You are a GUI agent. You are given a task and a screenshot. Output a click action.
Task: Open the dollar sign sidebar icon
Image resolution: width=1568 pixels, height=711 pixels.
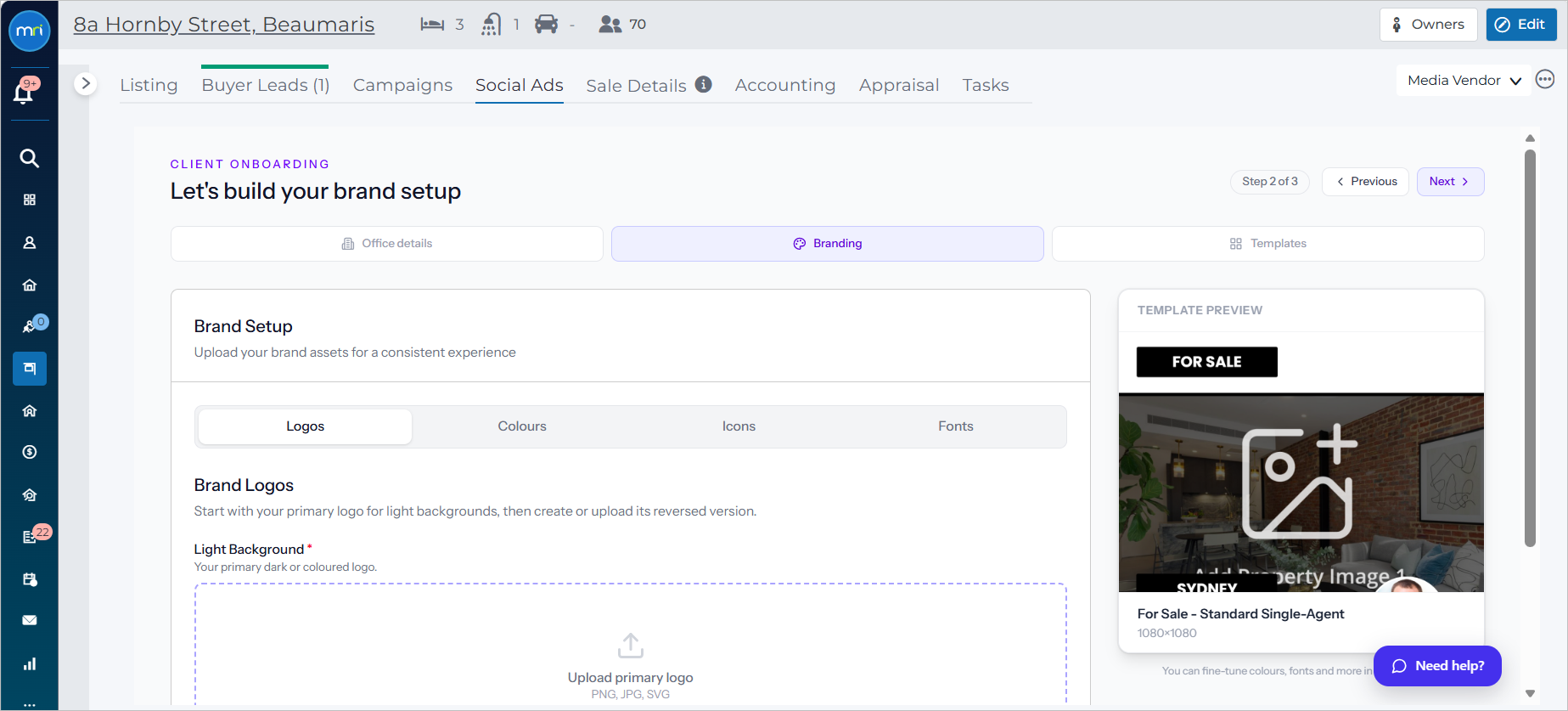tap(30, 452)
